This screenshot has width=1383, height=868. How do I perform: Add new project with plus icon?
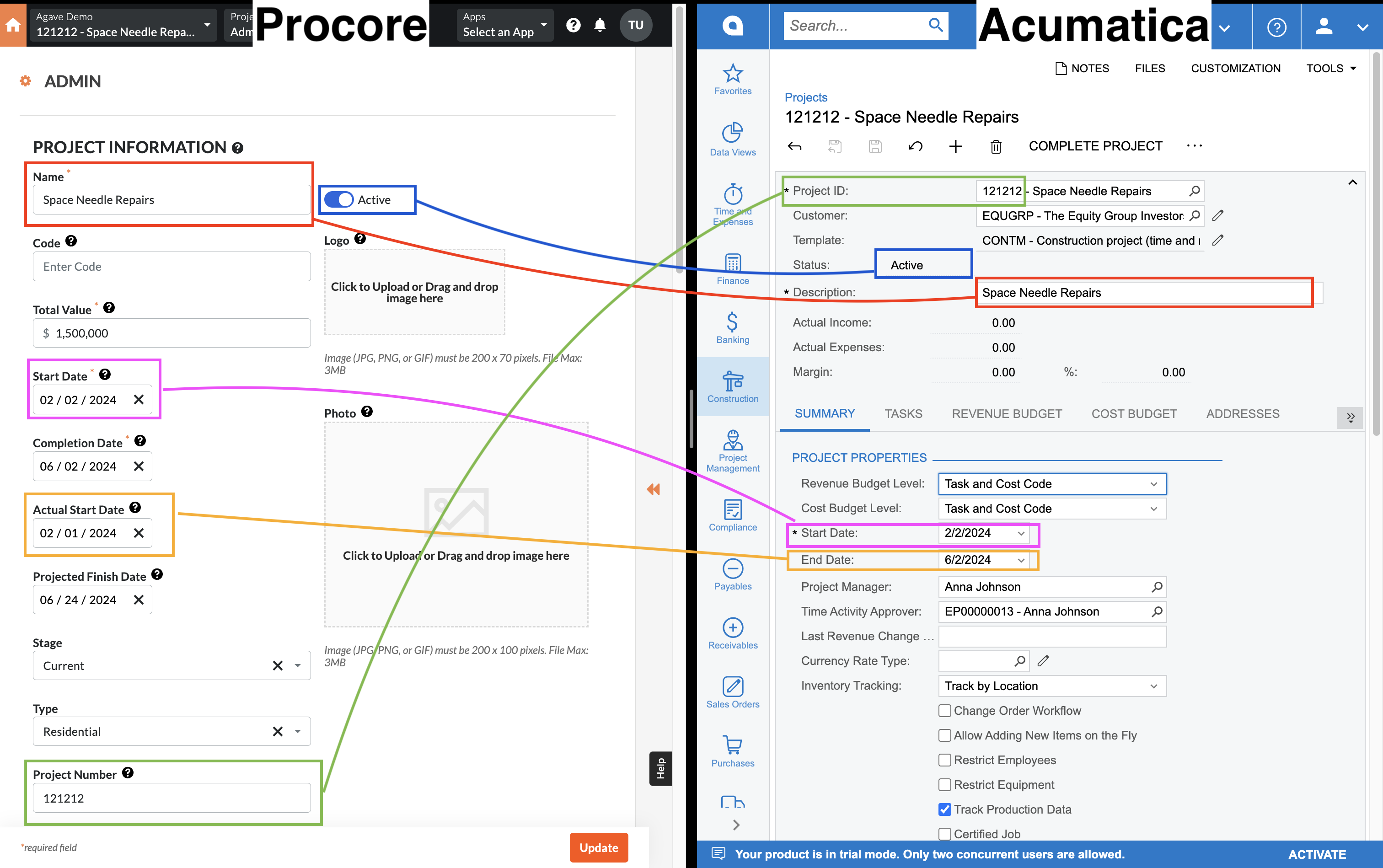click(955, 146)
